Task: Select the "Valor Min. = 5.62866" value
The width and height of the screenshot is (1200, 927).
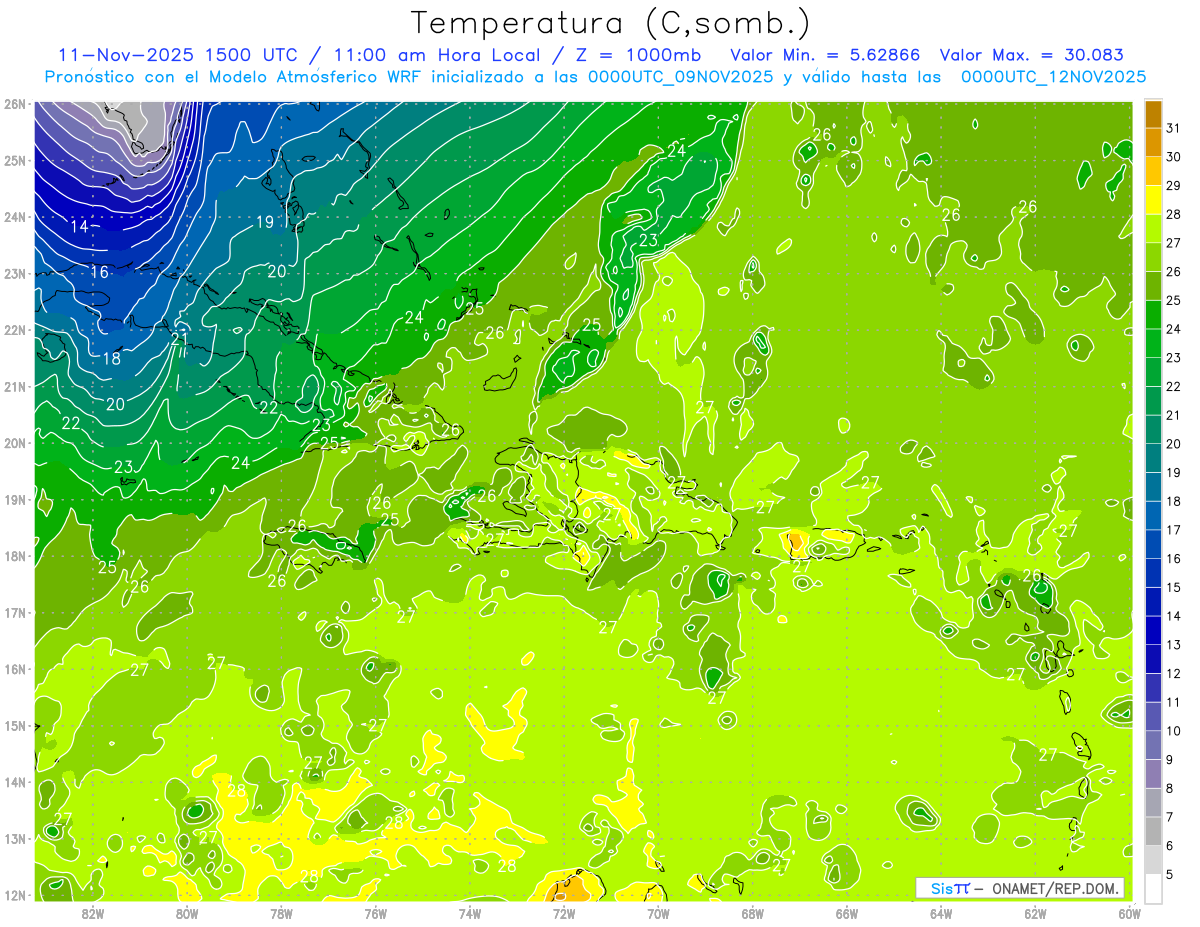Action: click(x=825, y=55)
